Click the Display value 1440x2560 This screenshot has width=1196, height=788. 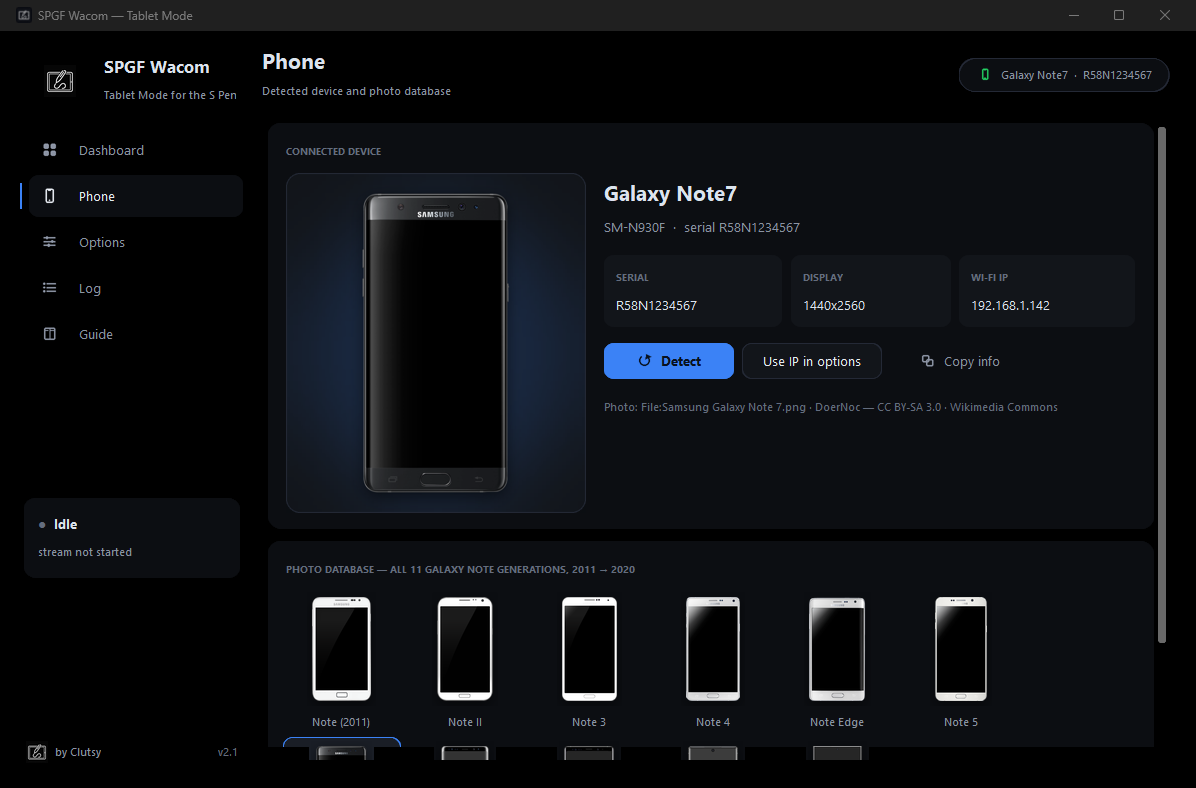834,305
